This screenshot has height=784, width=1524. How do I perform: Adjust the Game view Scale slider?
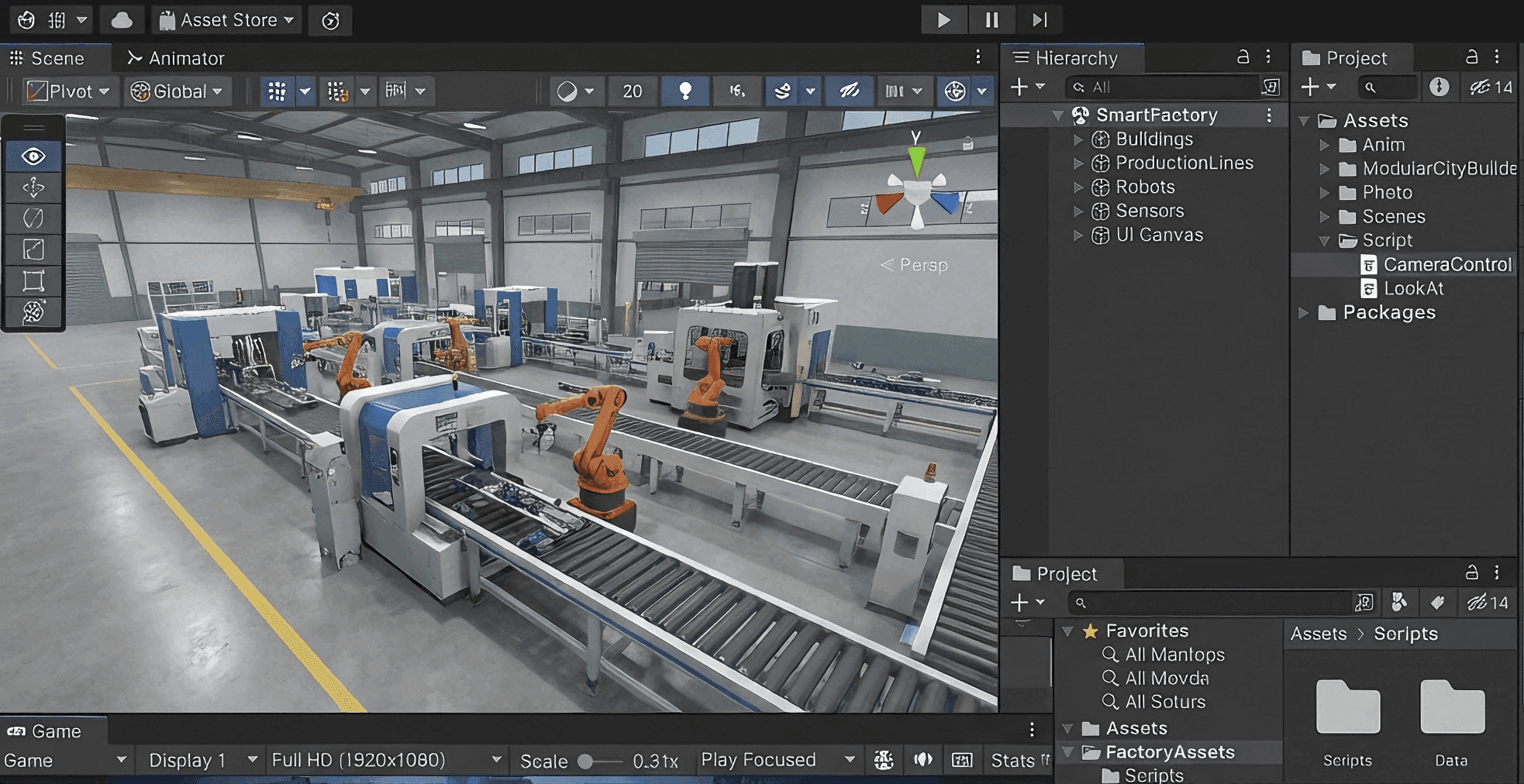click(587, 762)
